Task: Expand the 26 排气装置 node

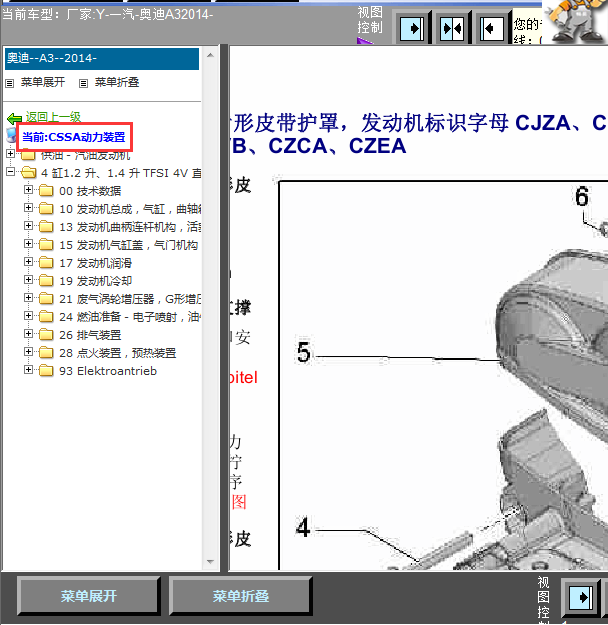Action: pos(28,333)
